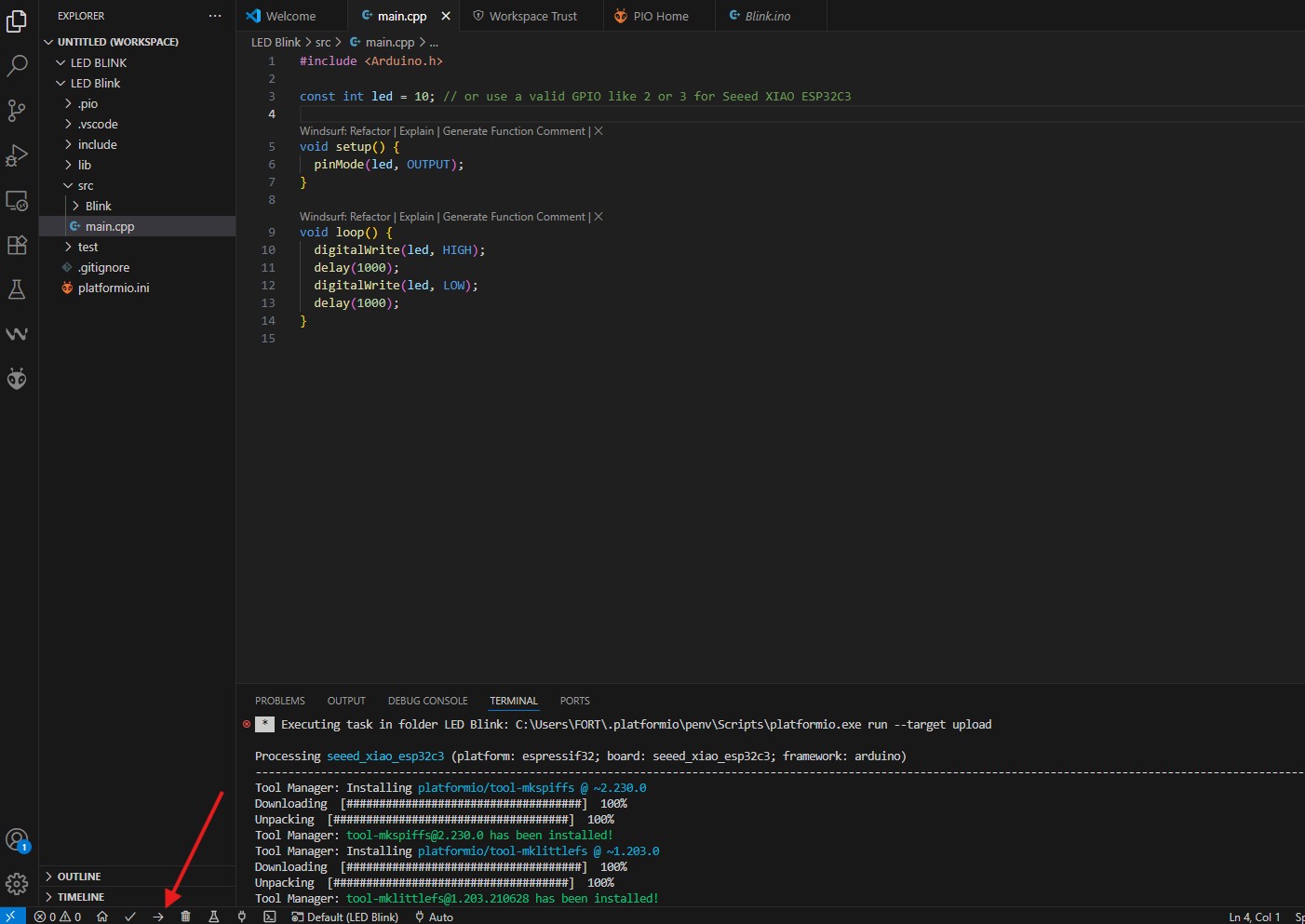Open the Extensions view
Viewport: 1305px width, 924px height.
click(x=17, y=245)
